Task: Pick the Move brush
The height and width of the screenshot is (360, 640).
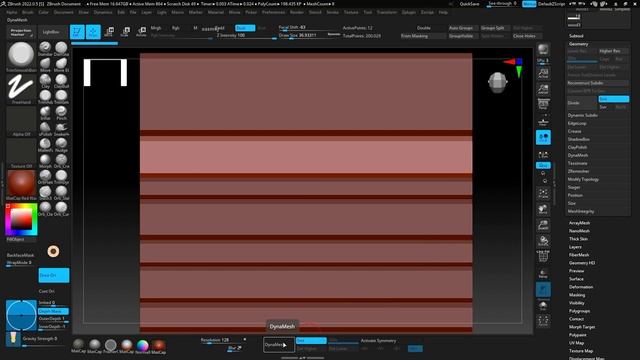Action: pos(45,64)
